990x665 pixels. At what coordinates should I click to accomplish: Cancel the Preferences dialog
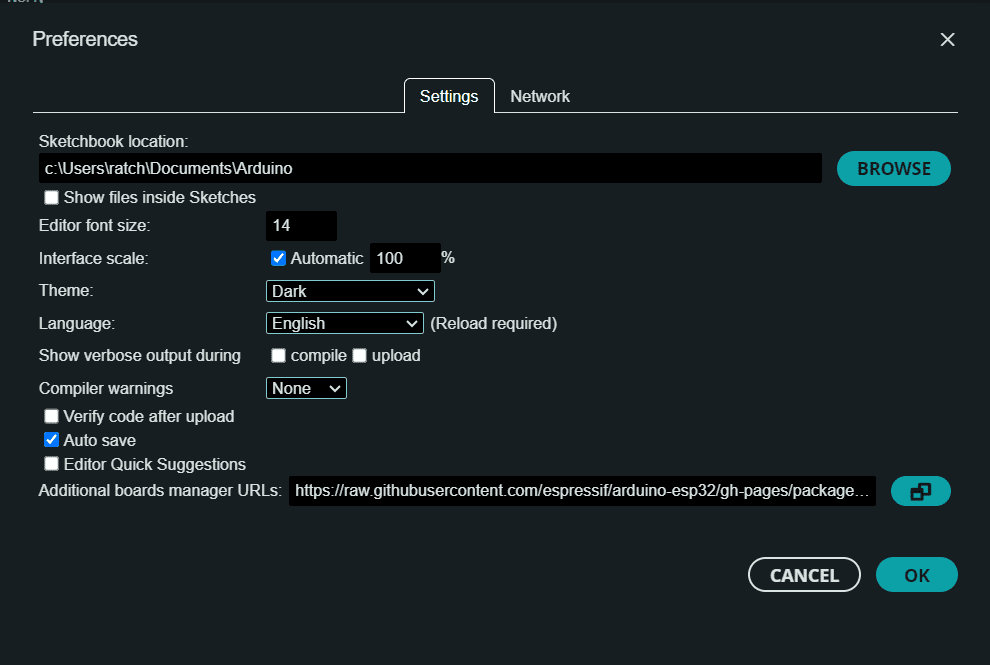[x=804, y=574]
